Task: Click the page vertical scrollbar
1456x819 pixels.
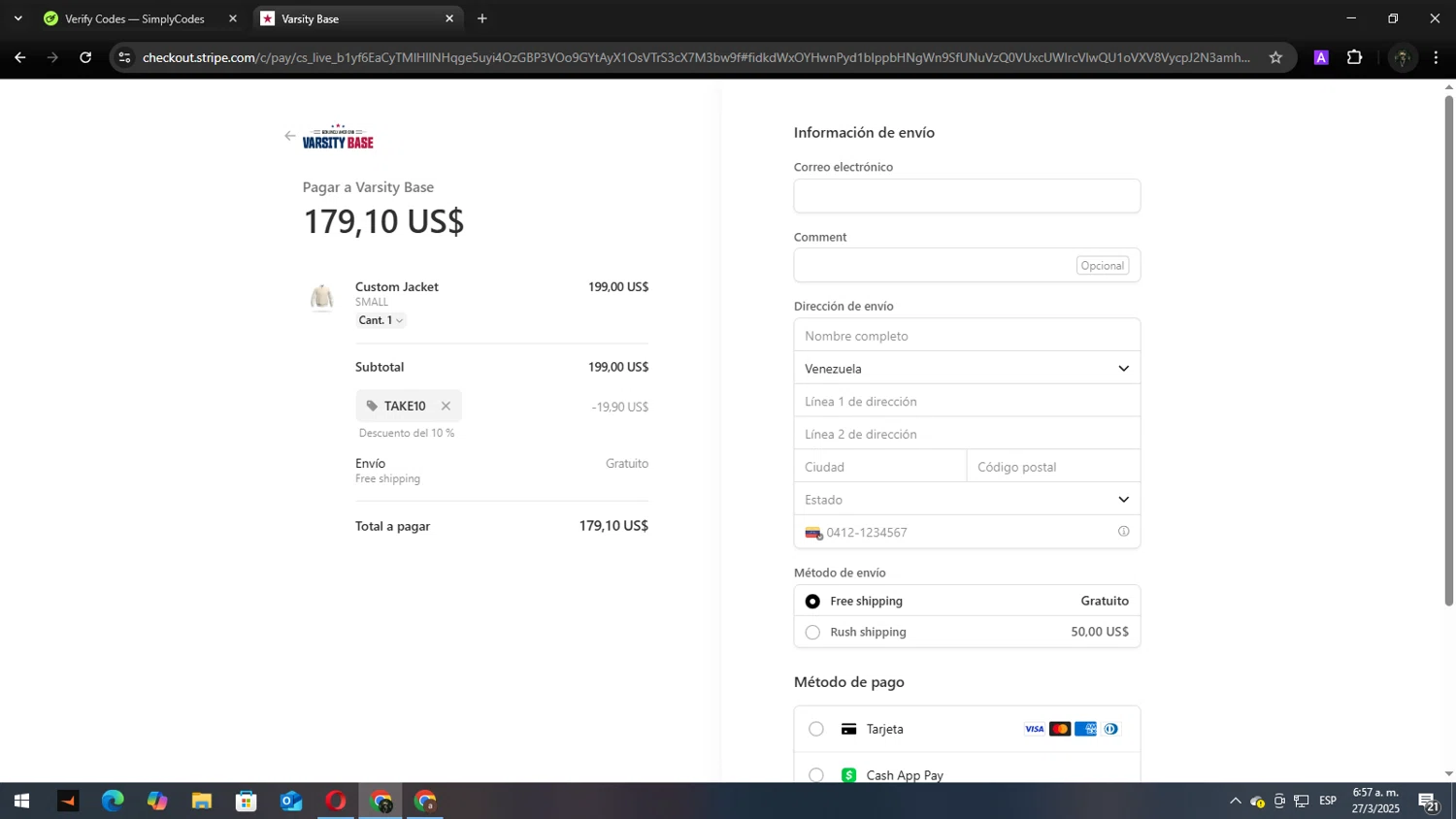Action: pyautogui.click(x=1448, y=350)
